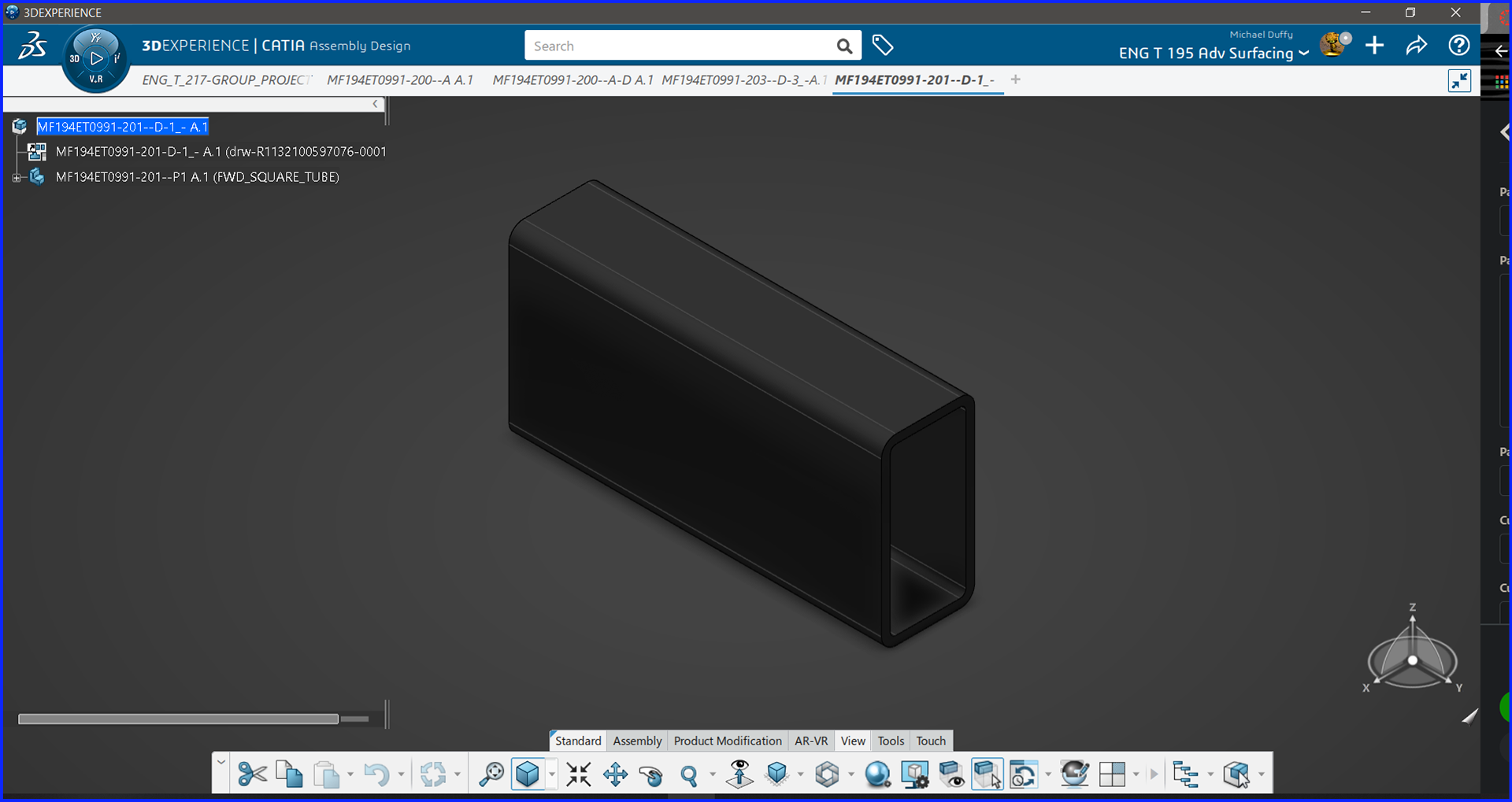Open the standard views cube dropdown arrow
Image resolution: width=1512 pixels, height=802 pixels.
click(800, 774)
